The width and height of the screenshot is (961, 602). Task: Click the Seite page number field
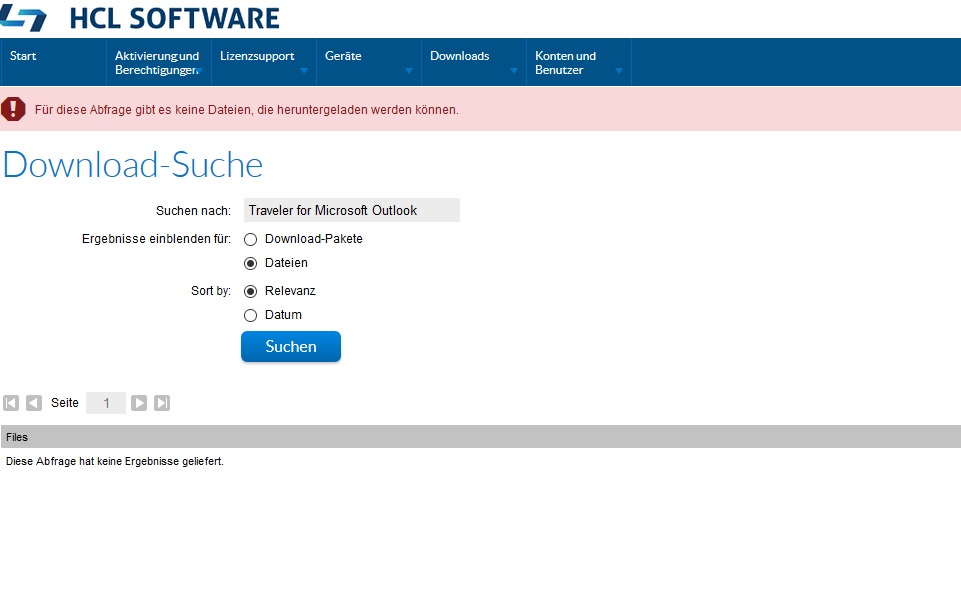[x=106, y=403]
